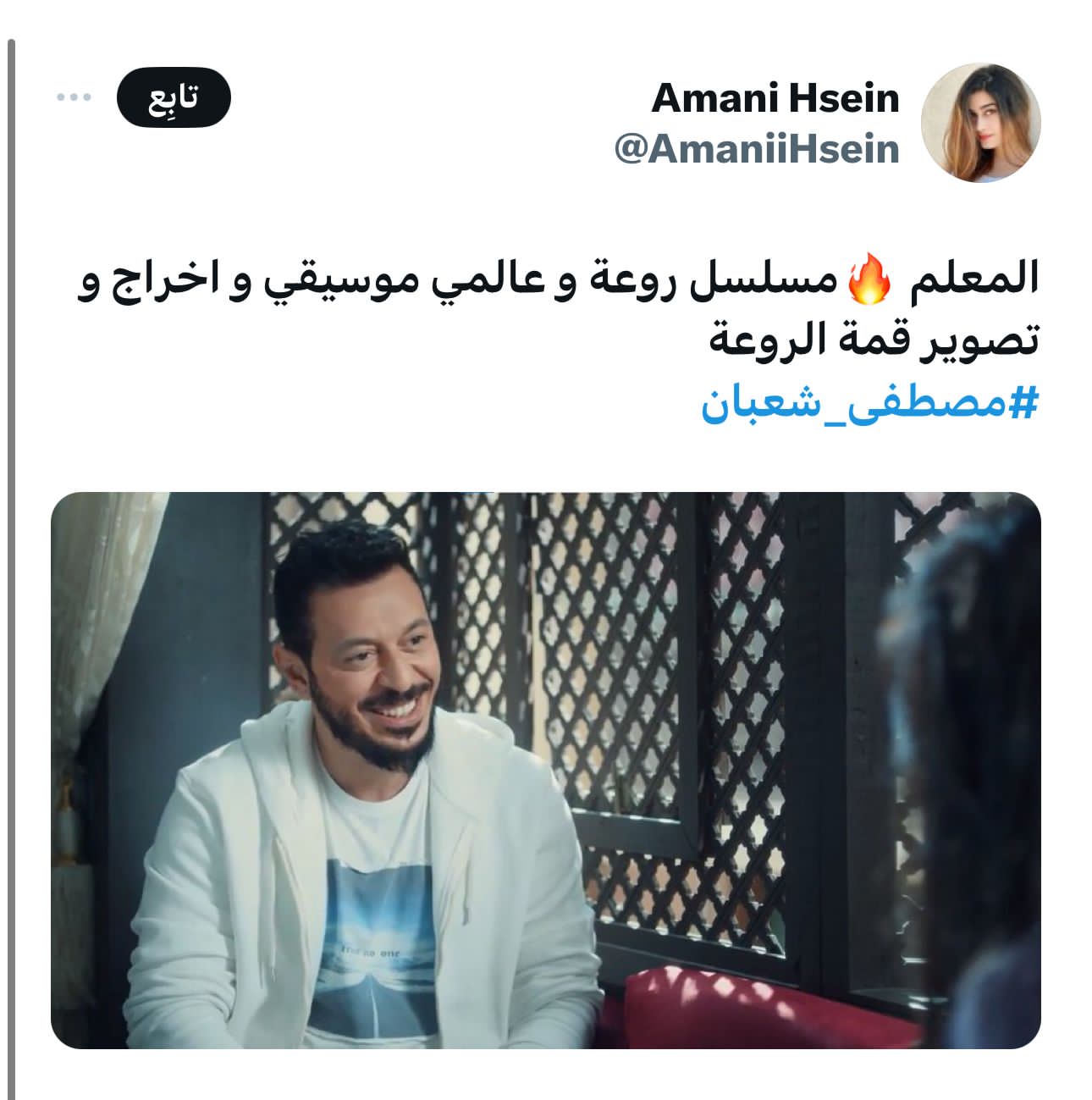Open the attached tweet photo
1092x1100 pixels.
pyautogui.click(x=546, y=770)
